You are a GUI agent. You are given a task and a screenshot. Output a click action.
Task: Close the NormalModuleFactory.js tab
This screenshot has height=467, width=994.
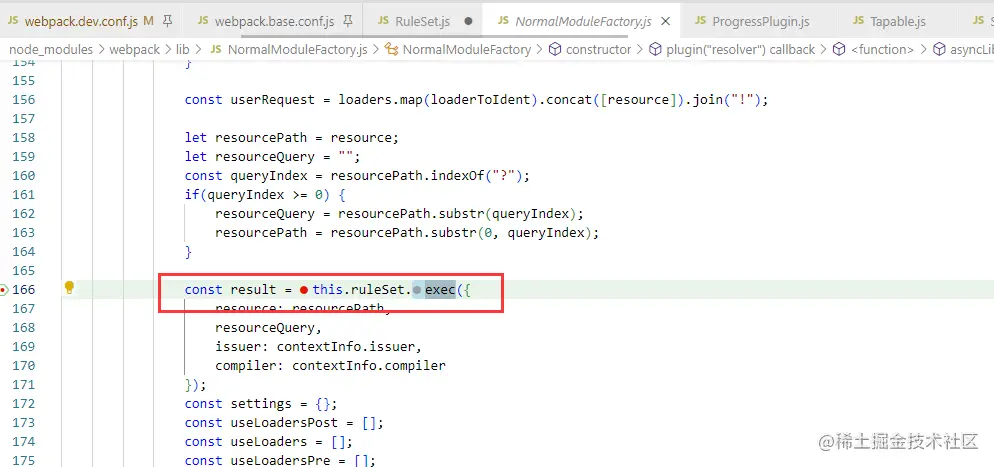click(665, 21)
